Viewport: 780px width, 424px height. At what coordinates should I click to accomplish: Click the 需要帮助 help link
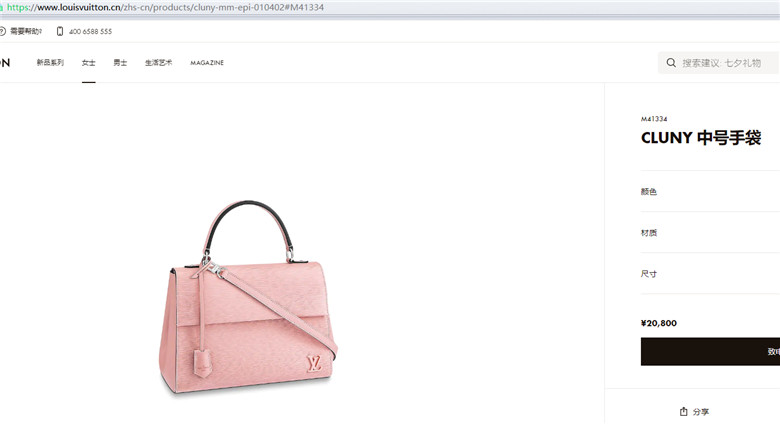[26, 31]
